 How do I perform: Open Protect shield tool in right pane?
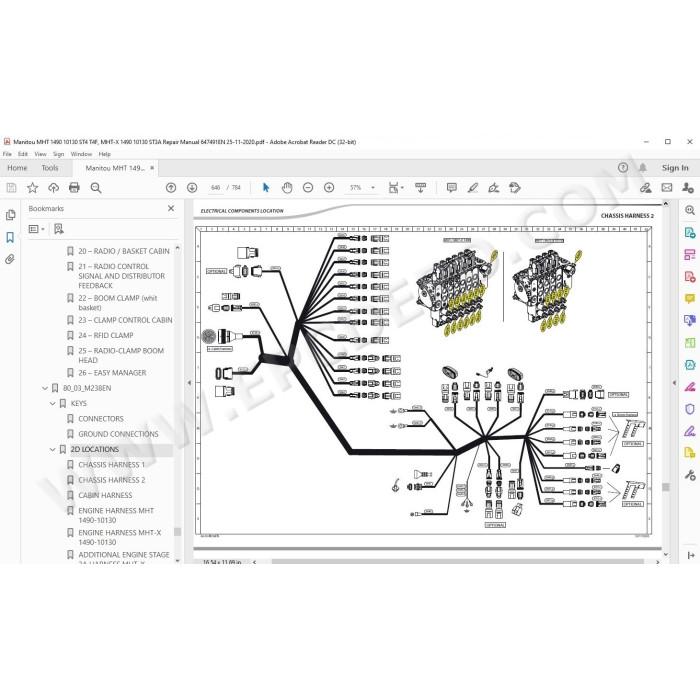[690, 409]
